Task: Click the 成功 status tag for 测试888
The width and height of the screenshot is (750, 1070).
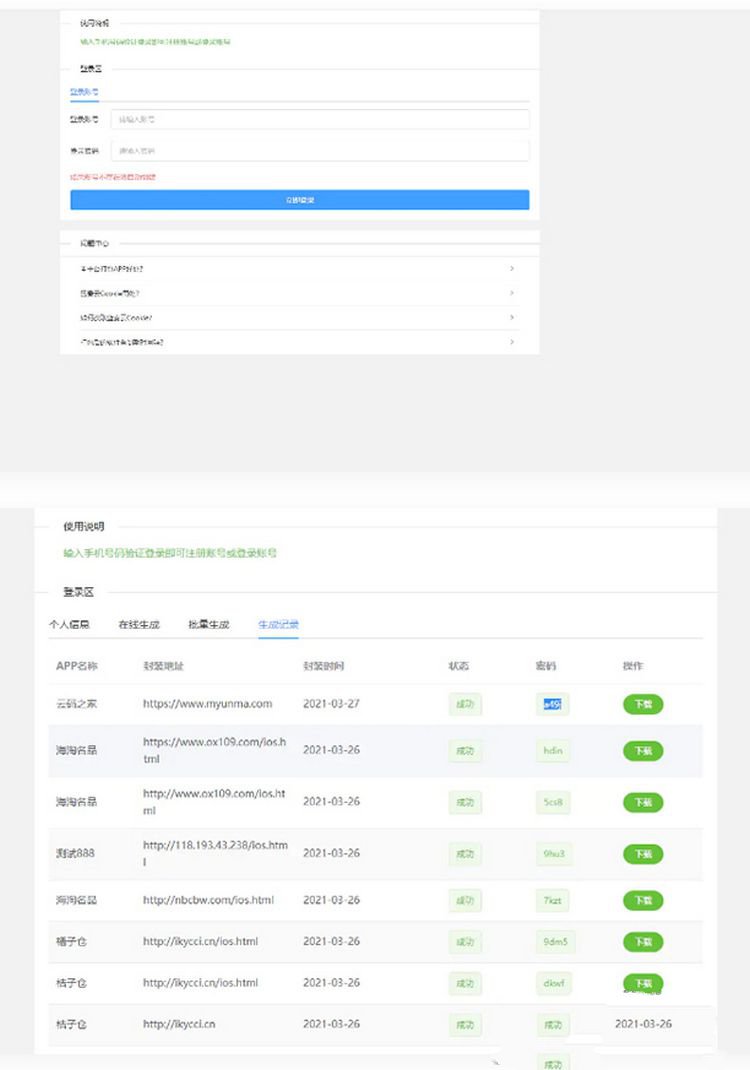Action: [465, 854]
